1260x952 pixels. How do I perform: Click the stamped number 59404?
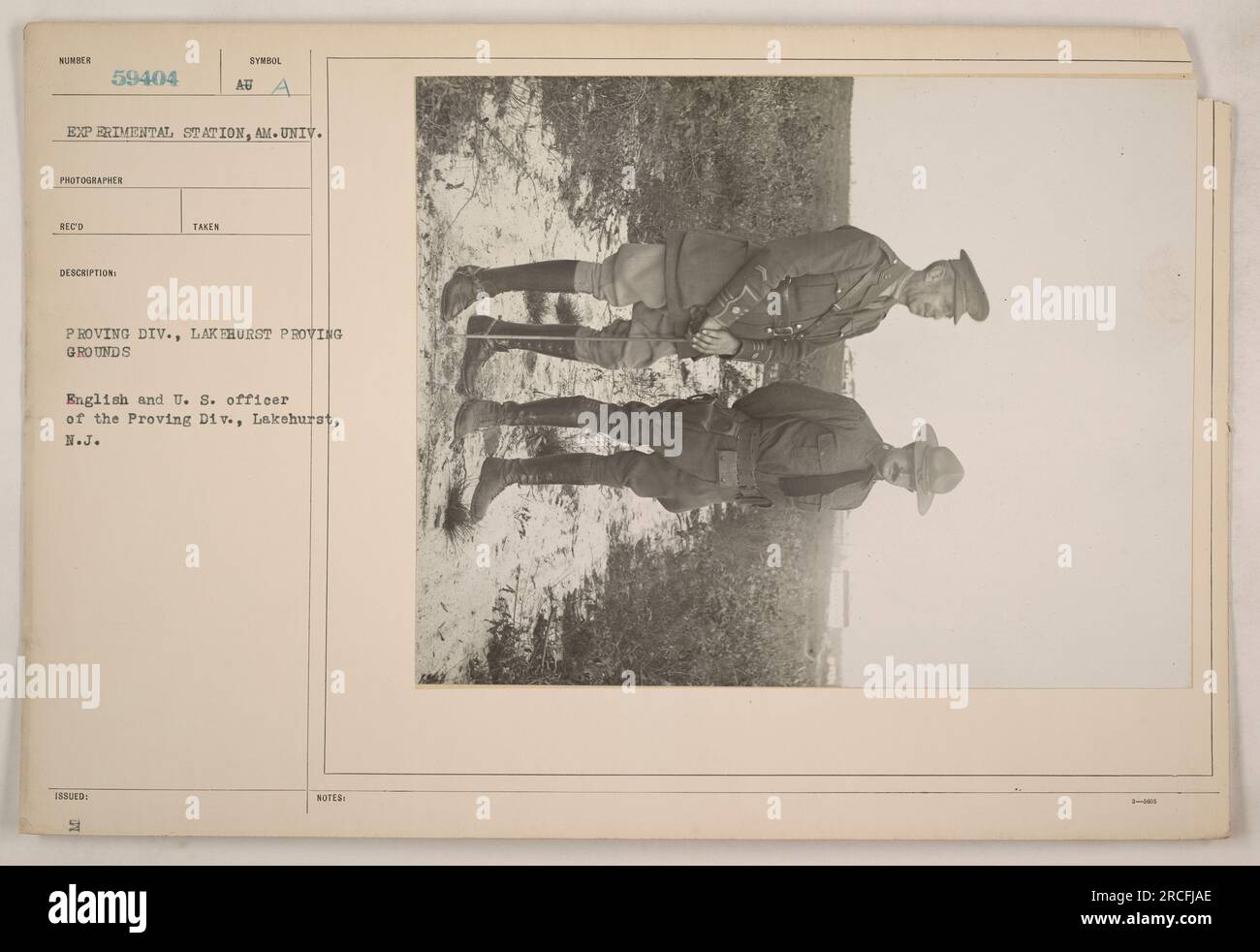pos(143,79)
